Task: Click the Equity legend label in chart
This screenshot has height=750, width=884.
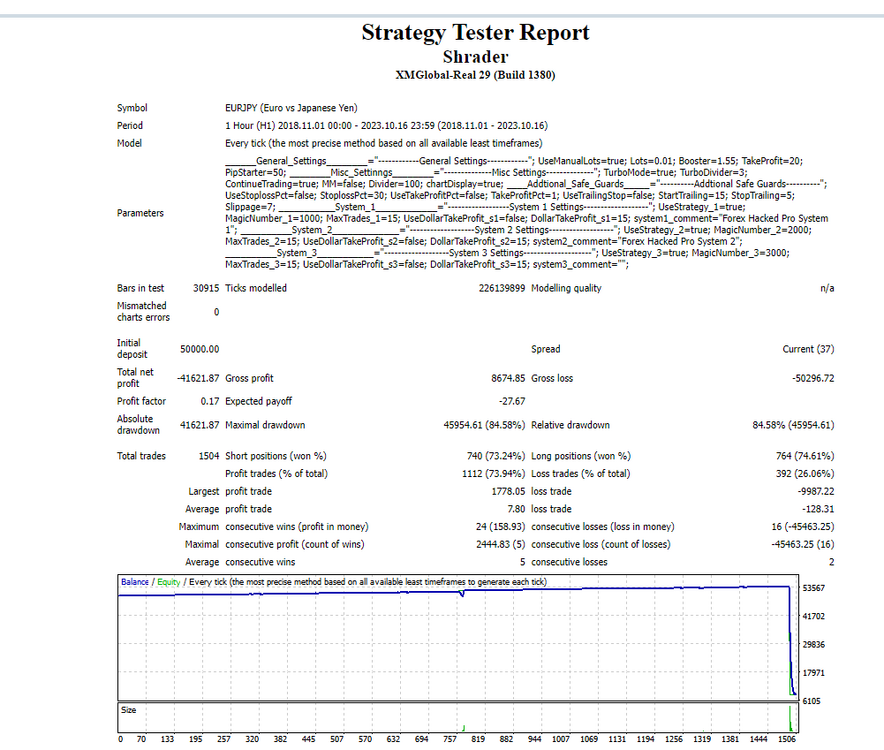Action: click(169, 582)
